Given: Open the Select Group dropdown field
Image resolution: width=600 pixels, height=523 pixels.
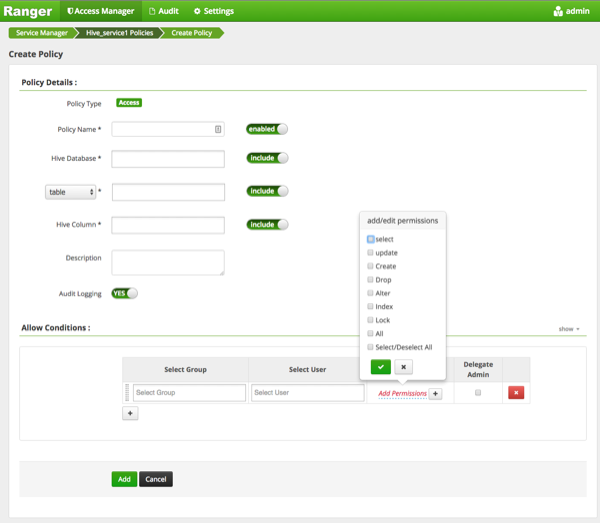Looking at the screenshot, I should pyautogui.click(x=188, y=393).
